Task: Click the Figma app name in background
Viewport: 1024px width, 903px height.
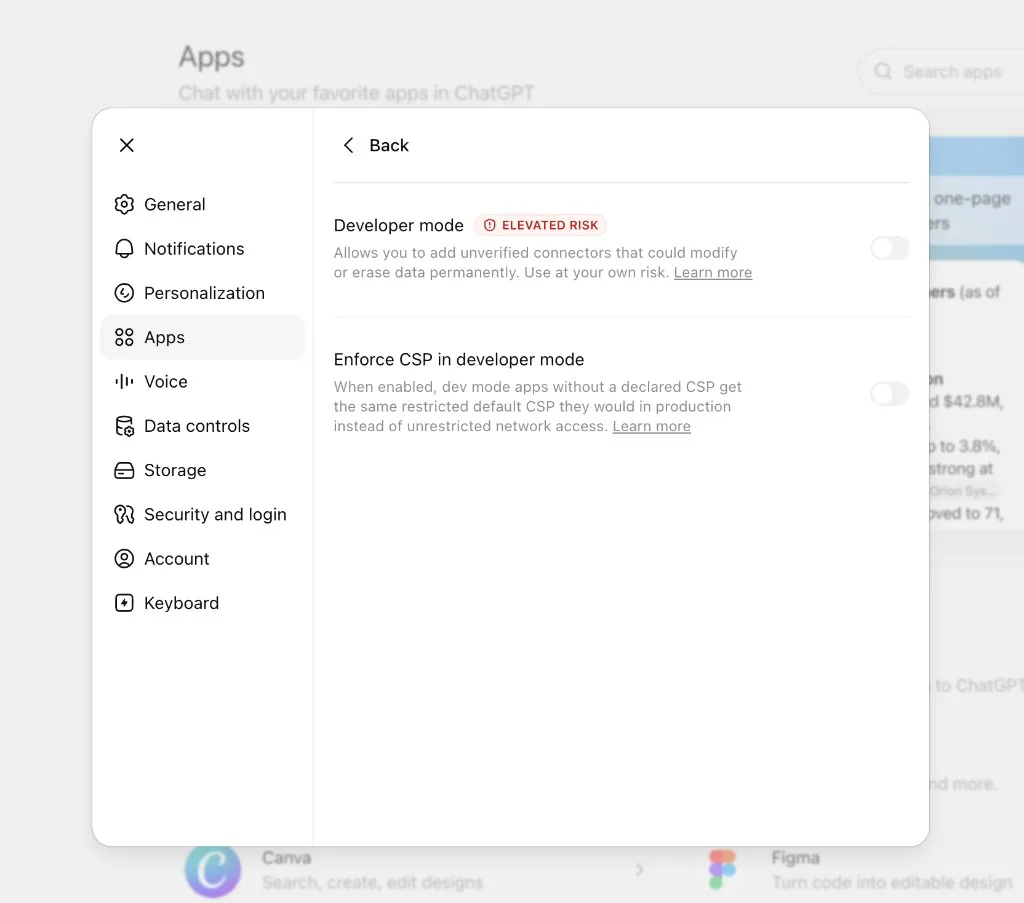Action: coord(795,857)
